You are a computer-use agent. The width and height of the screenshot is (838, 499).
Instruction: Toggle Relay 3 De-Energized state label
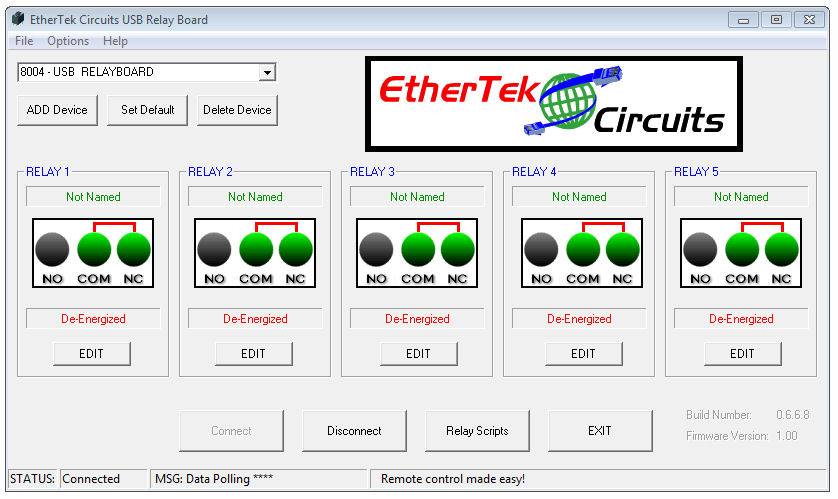pyautogui.click(x=417, y=319)
